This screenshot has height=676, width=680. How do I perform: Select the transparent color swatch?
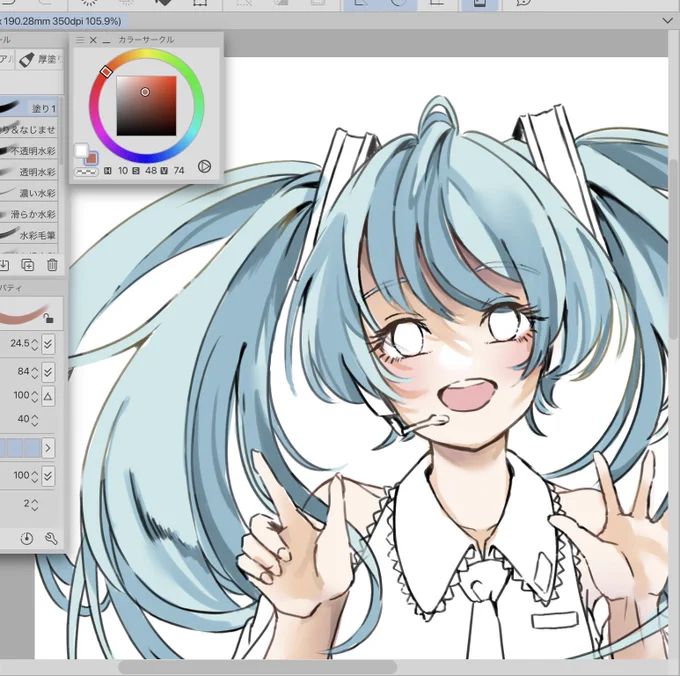coord(86,172)
